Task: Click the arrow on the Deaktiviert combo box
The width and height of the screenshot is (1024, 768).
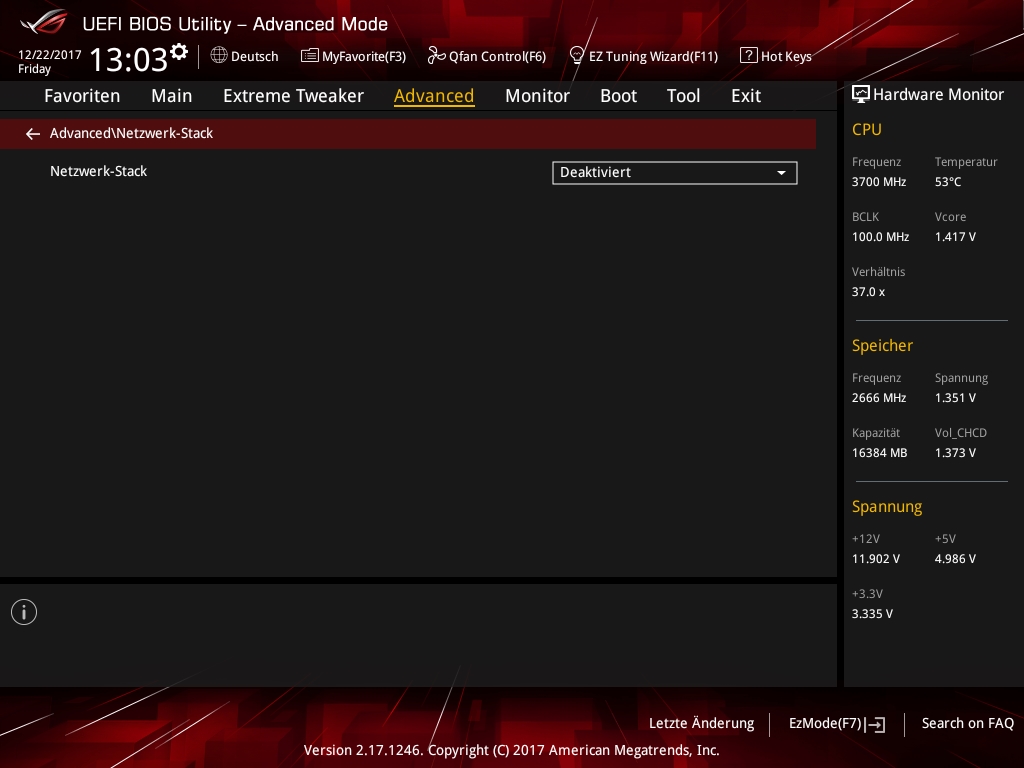Action: coord(781,173)
